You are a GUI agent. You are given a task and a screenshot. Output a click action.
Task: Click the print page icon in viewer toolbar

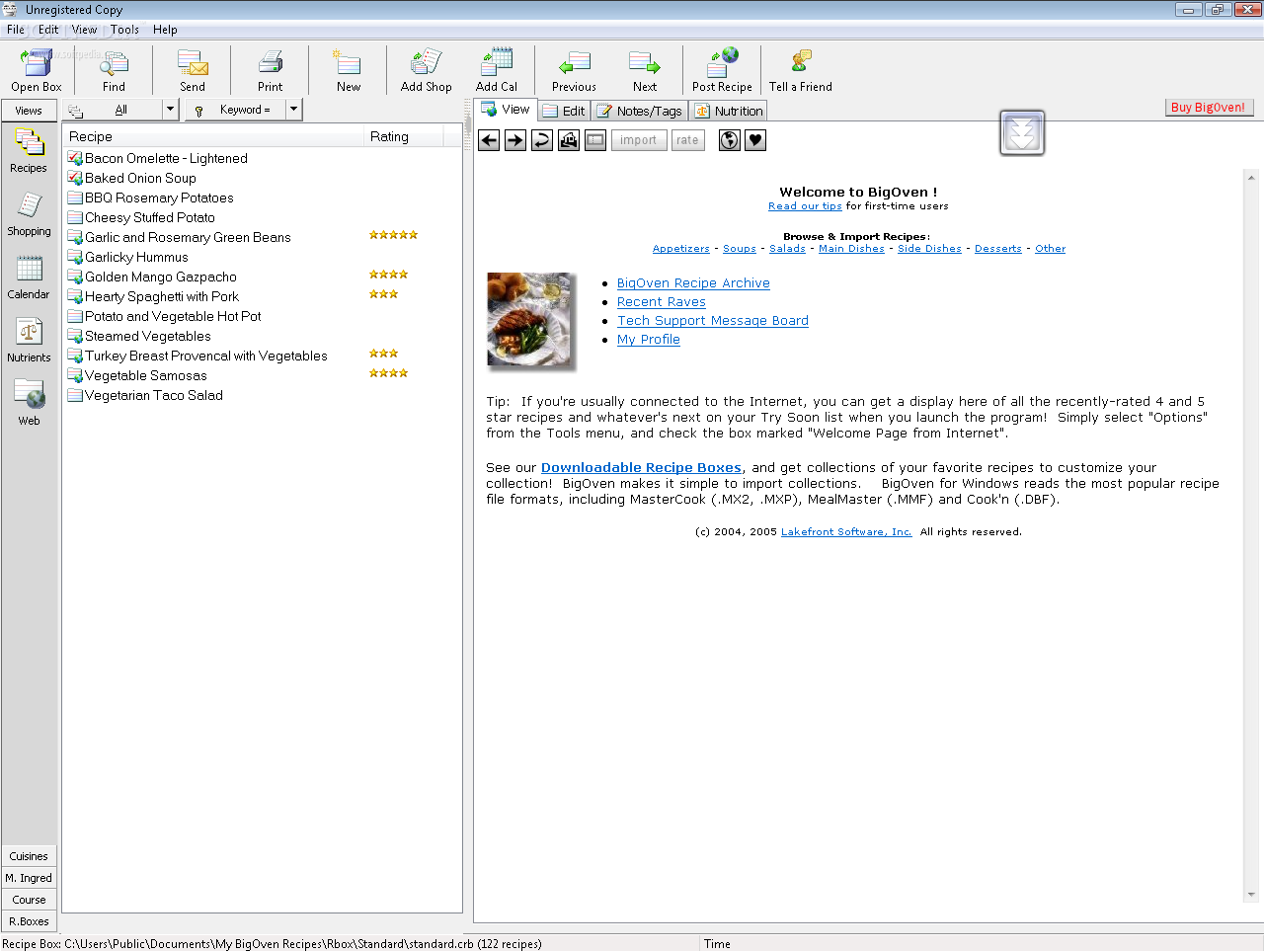(569, 140)
